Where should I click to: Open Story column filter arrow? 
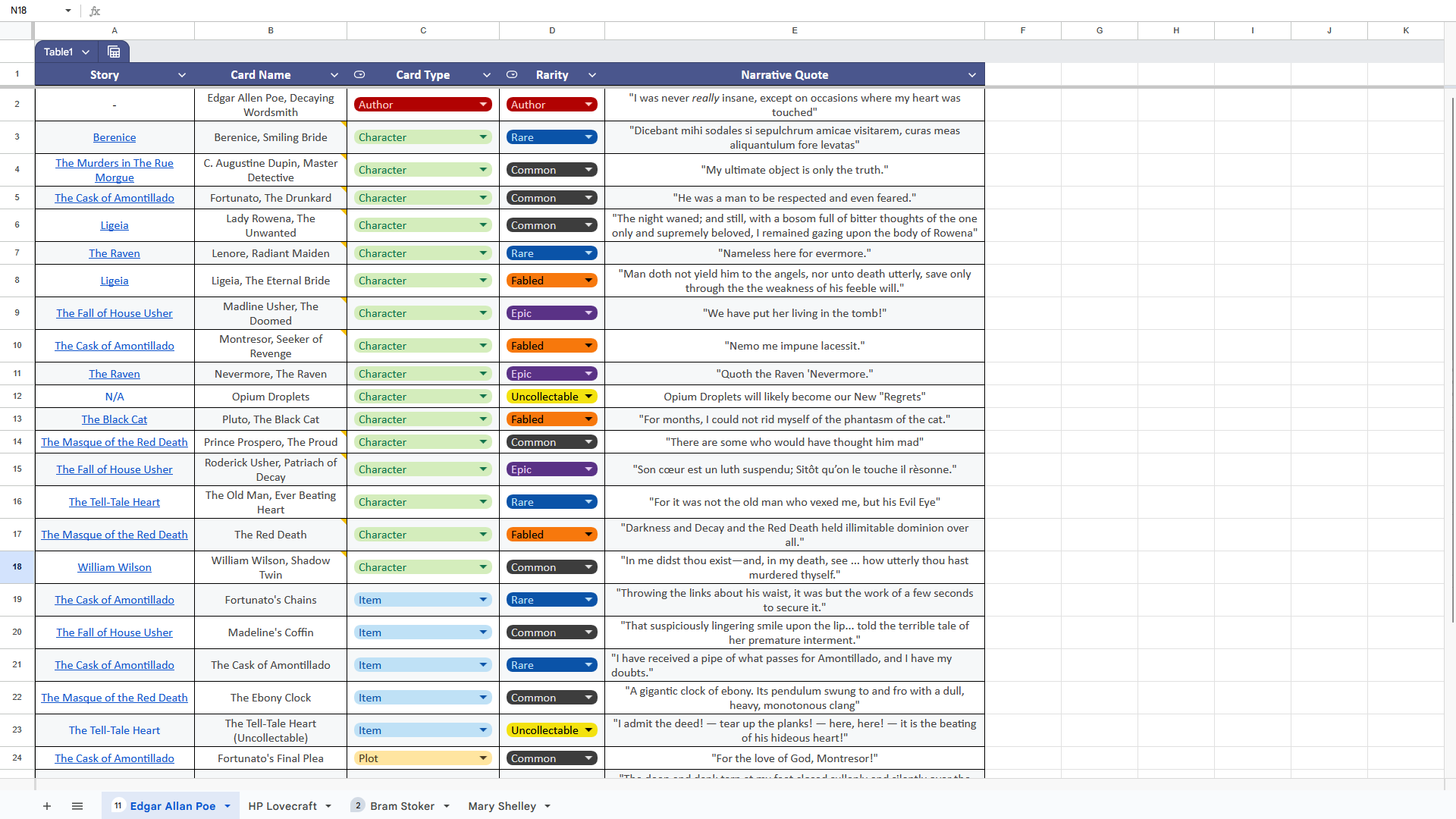[x=182, y=75]
